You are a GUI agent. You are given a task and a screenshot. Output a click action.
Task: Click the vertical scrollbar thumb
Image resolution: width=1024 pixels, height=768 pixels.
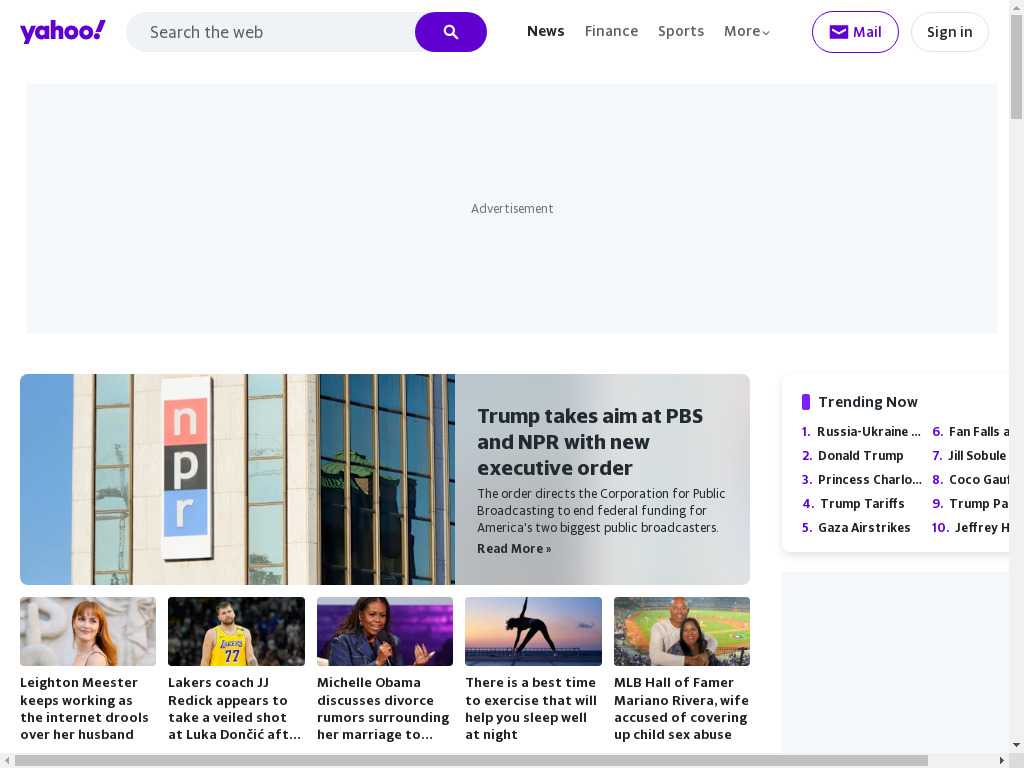coord(1016,67)
